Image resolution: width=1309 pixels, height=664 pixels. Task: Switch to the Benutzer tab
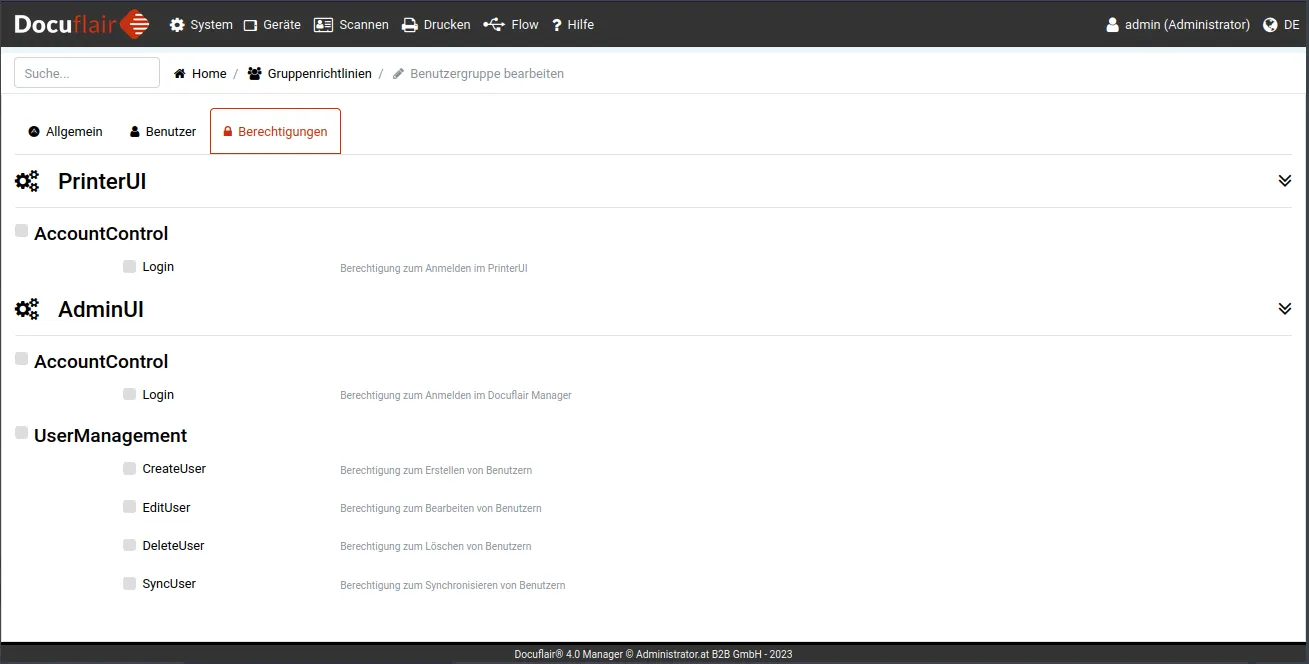pyautogui.click(x=163, y=132)
